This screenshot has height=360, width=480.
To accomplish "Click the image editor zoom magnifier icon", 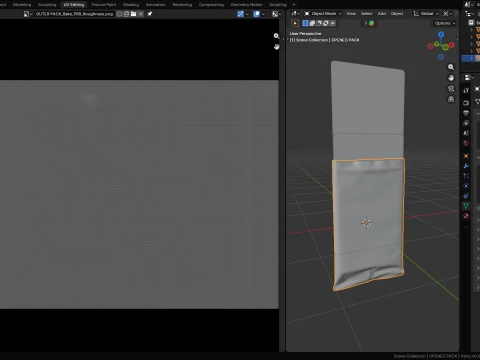I will tap(276, 36).
